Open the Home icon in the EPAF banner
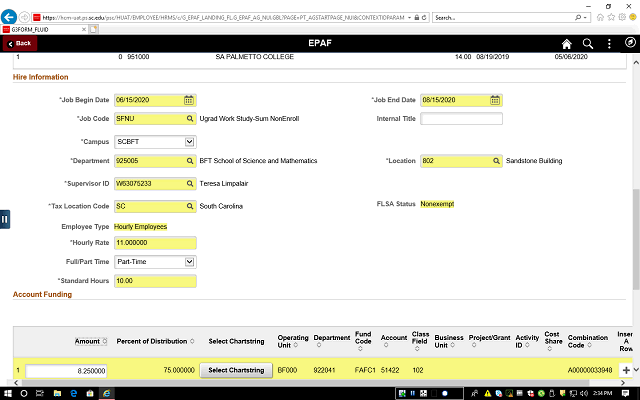This screenshot has height=400, width=640. coord(567,44)
